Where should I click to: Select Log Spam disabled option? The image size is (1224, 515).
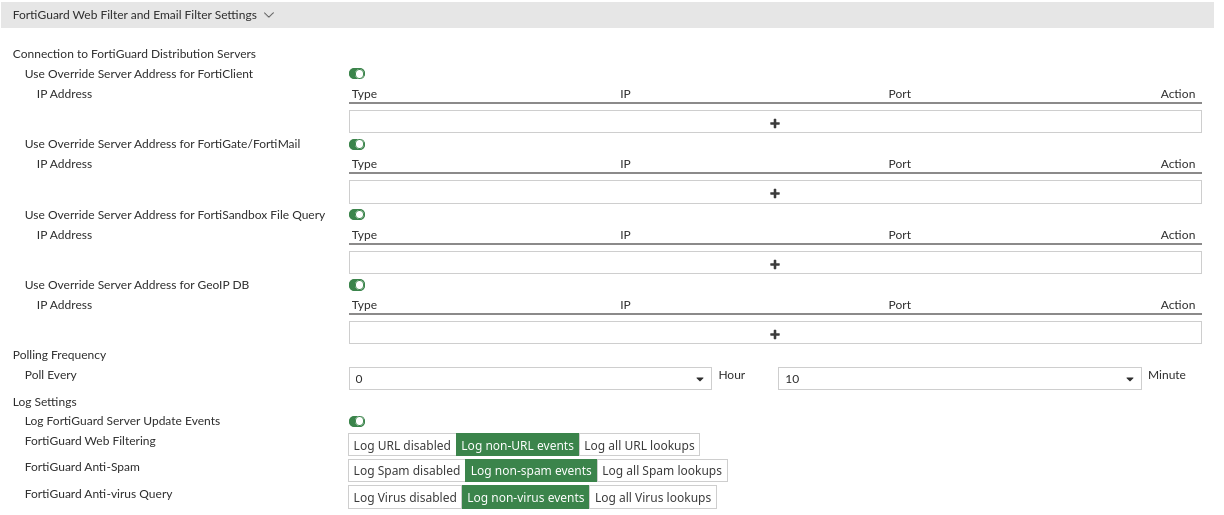tap(407, 470)
